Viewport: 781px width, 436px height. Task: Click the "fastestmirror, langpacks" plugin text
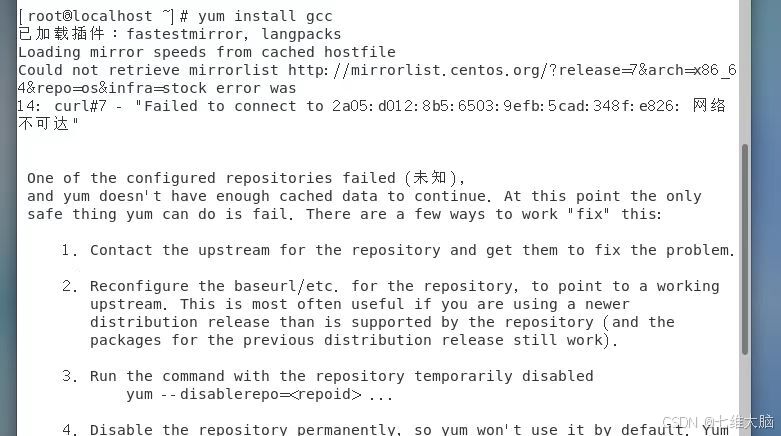click(233, 34)
